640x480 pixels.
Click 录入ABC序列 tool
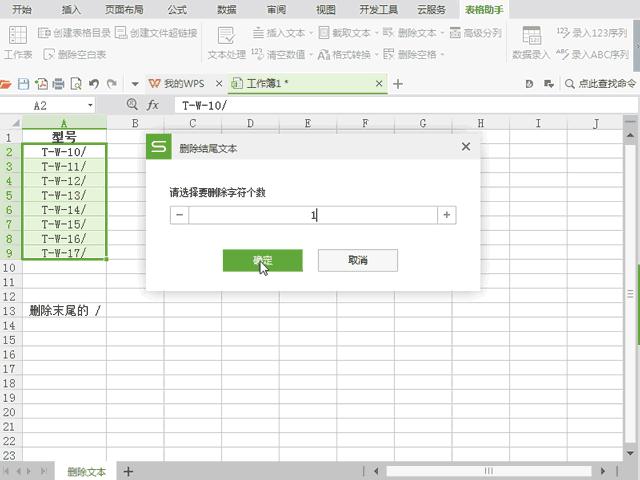click(x=593, y=54)
